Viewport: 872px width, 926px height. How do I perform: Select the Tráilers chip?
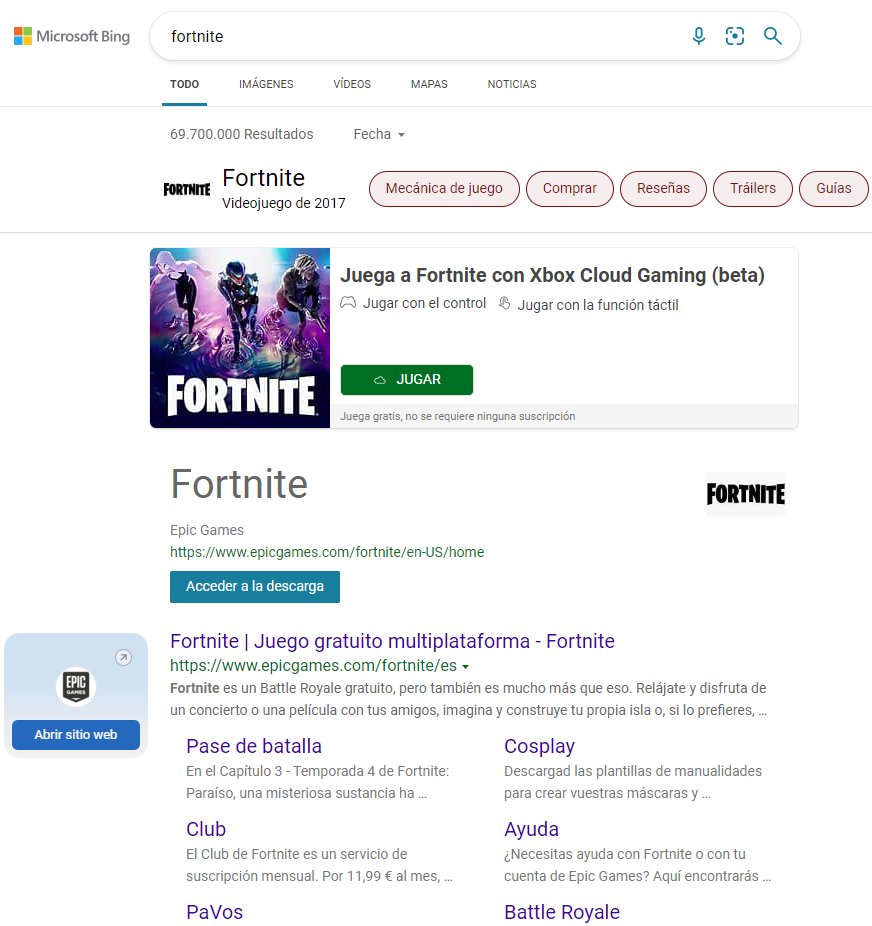pyautogui.click(x=753, y=188)
